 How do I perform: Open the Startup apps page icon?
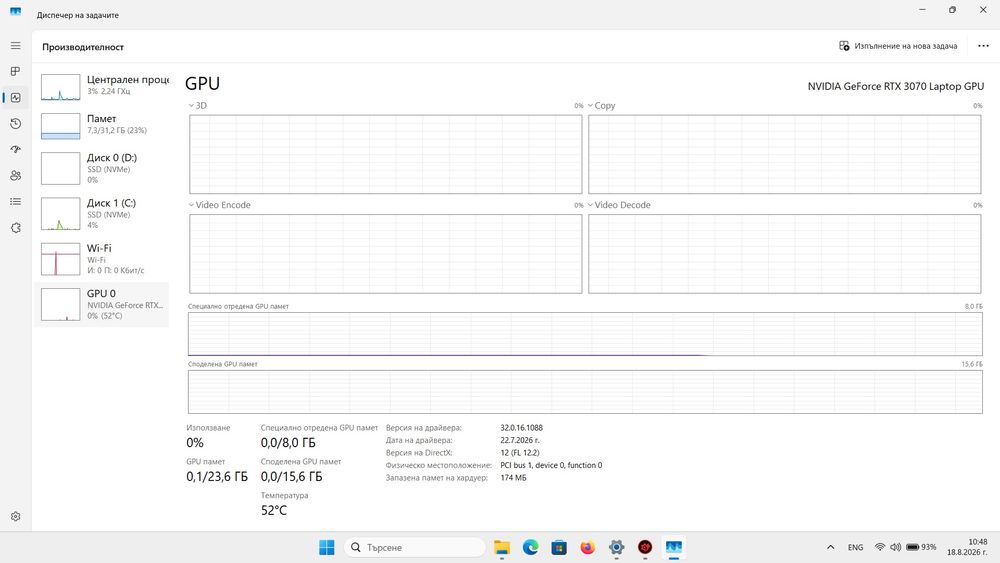point(15,149)
